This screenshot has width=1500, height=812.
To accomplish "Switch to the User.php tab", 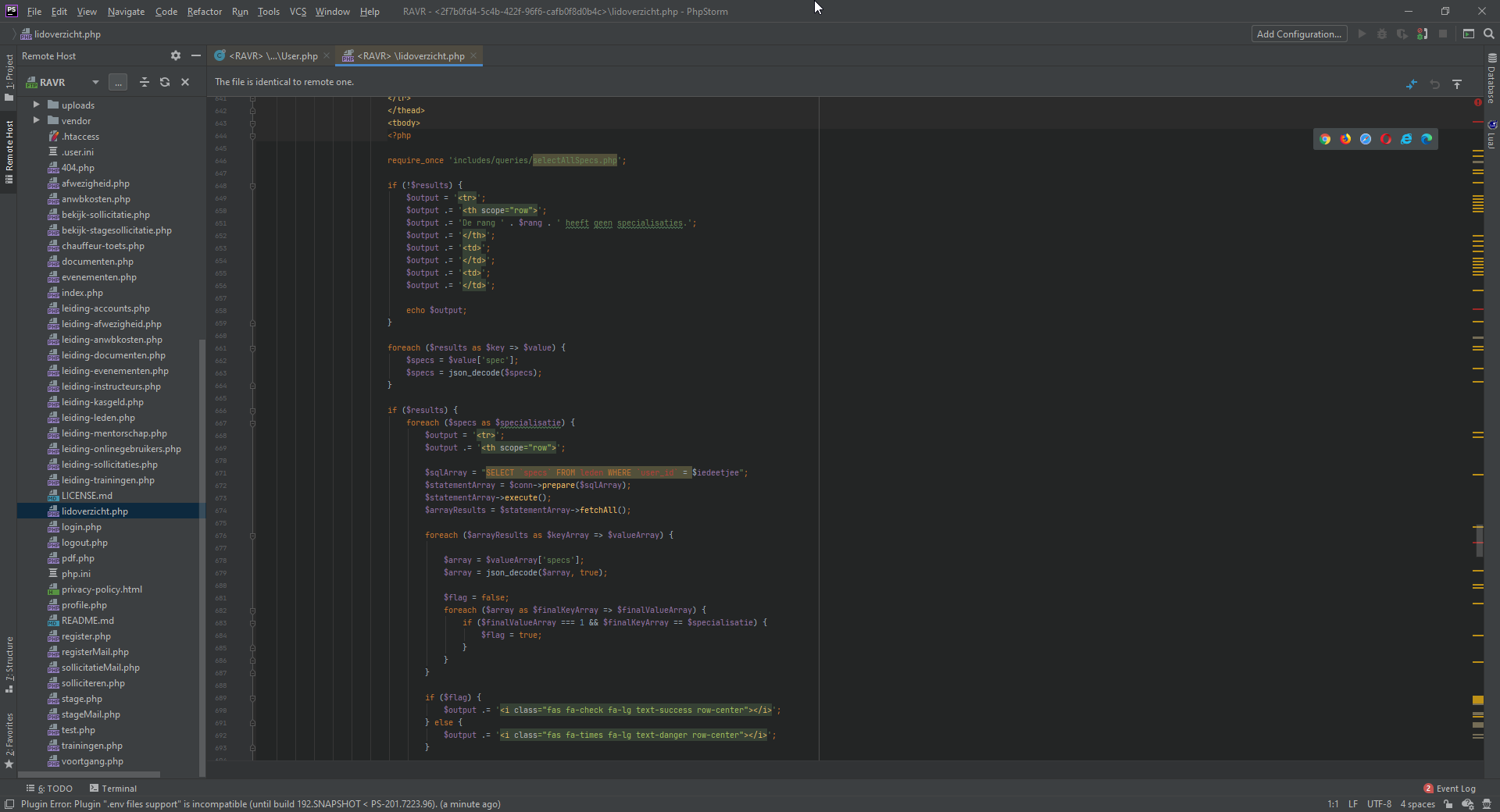I will [x=272, y=55].
